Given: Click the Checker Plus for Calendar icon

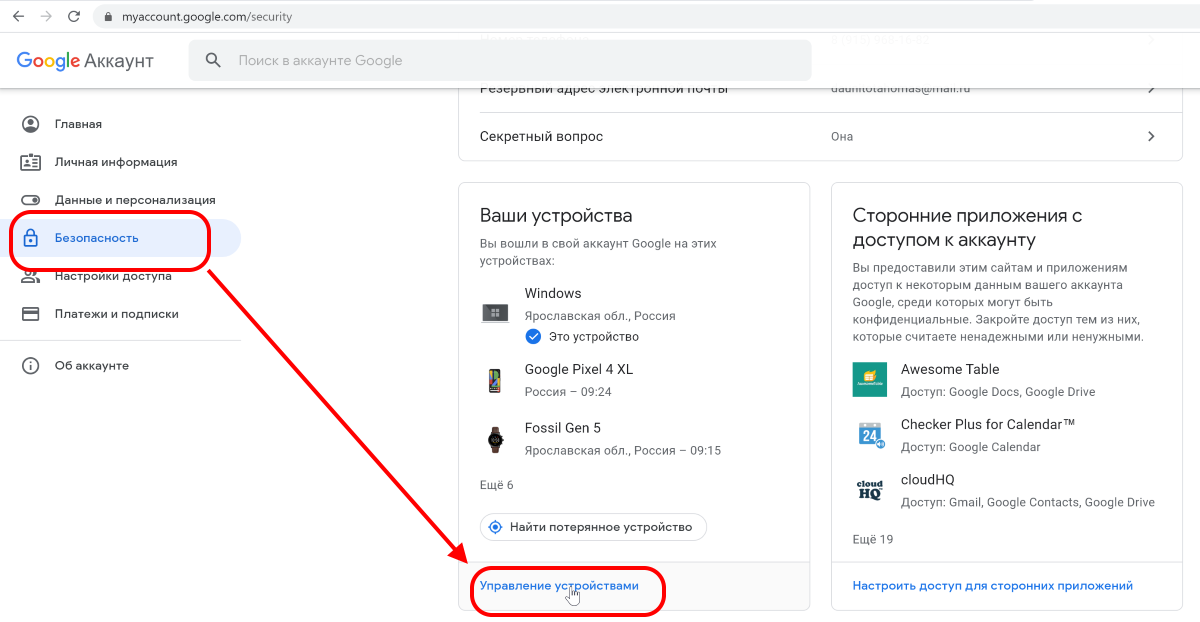Looking at the screenshot, I should 870,435.
